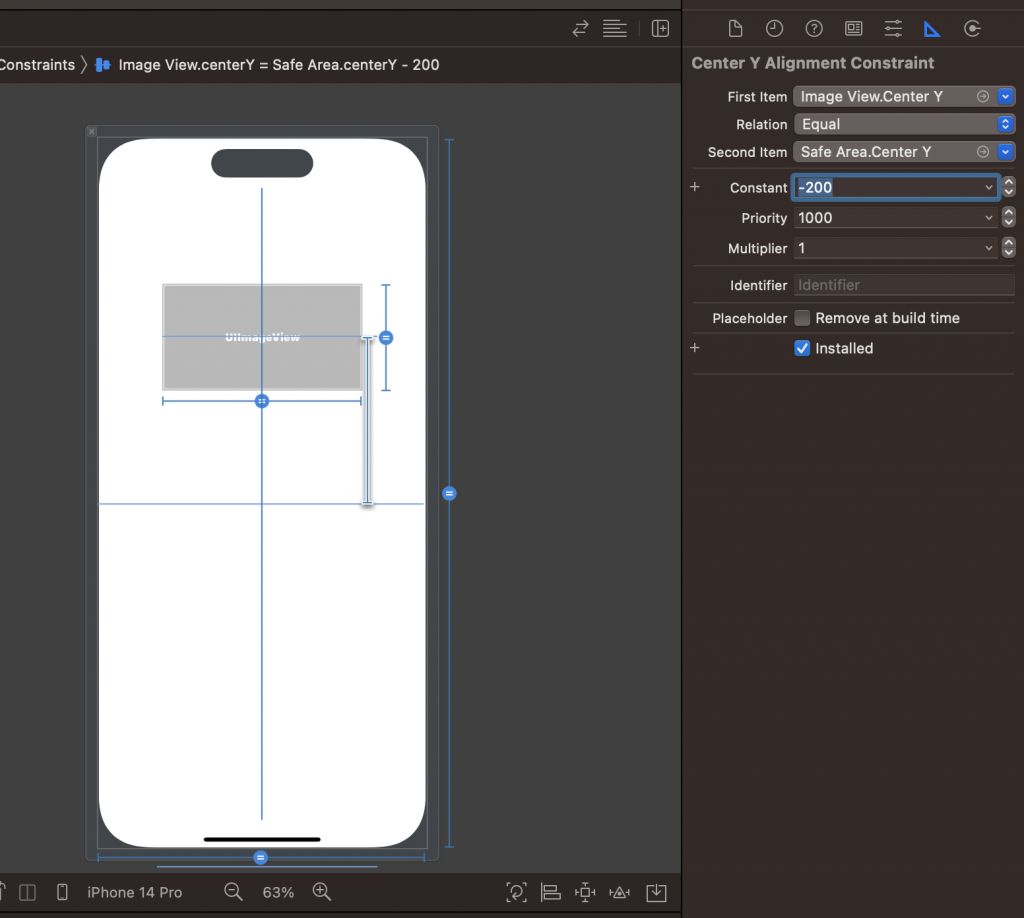The width and height of the screenshot is (1024, 918).
Task: Zoom in on the canvas
Action: coord(322,892)
